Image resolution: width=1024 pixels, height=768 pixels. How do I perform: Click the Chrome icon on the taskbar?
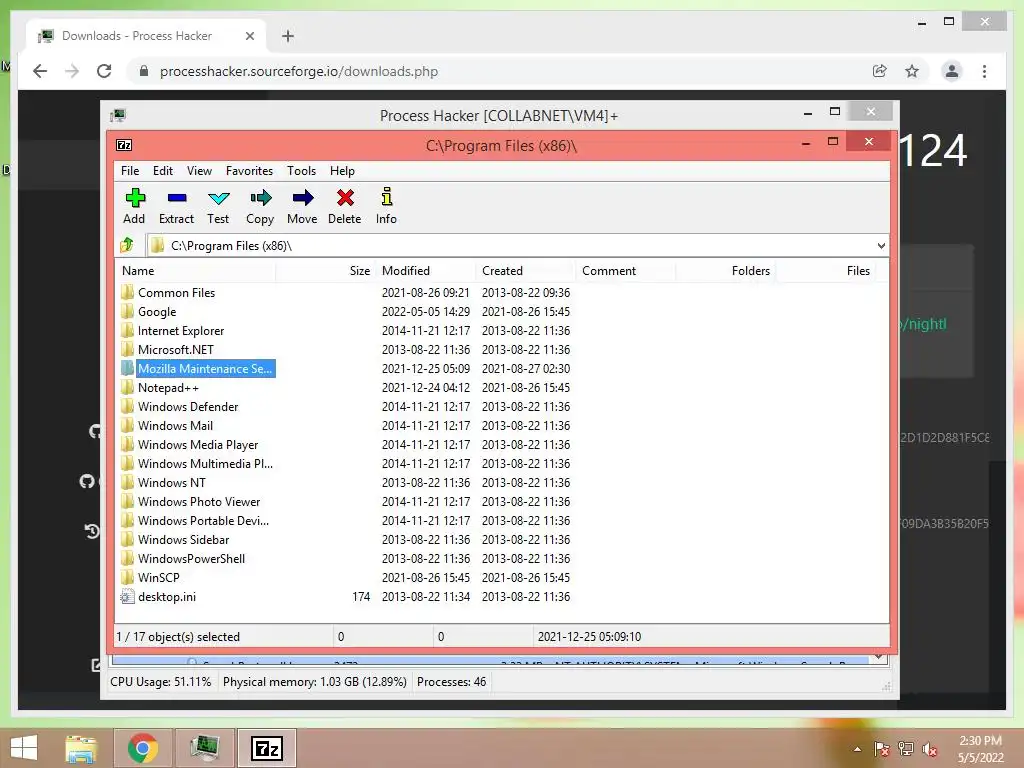click(142, 748)
